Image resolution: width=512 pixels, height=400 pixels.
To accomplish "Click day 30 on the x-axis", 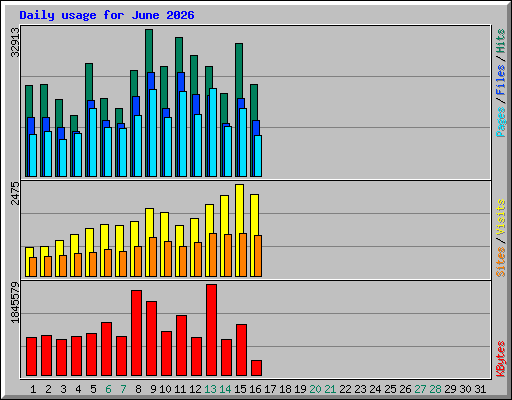I will pyautogui.click(x=465, y=389).
